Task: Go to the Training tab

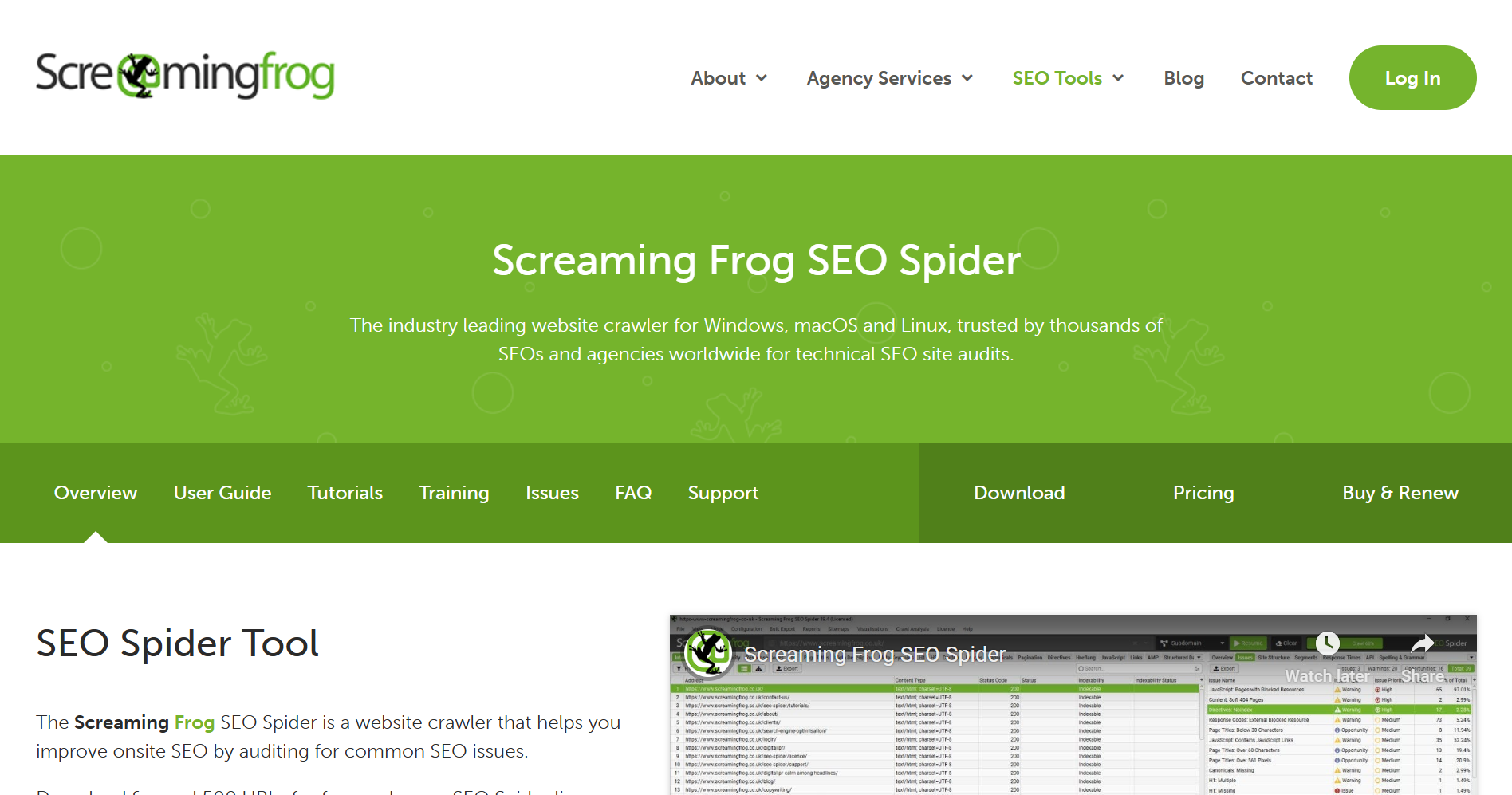Action: [454, 493]
